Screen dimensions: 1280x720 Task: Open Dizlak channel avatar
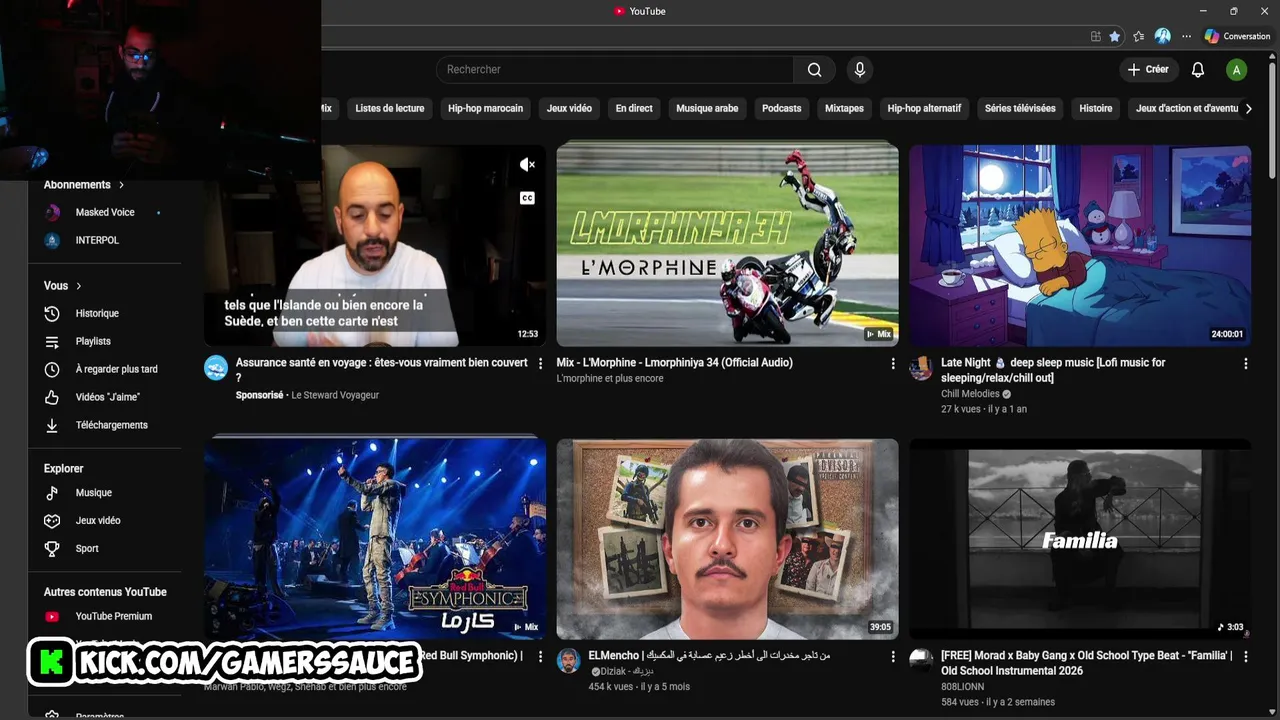[x=569, y=661]
